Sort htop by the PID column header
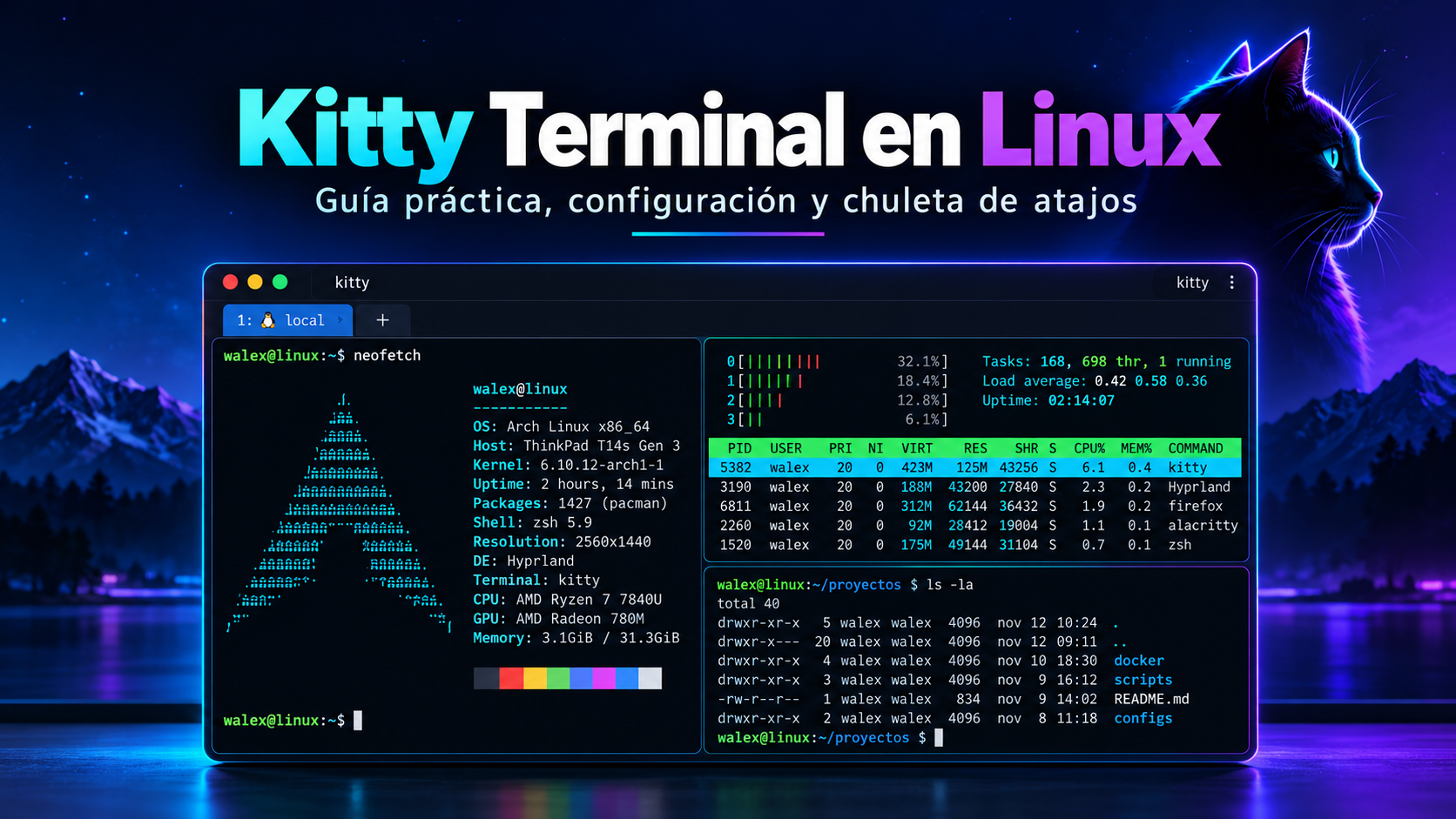Screen dimensions: 1456x819 pos(739,448)
